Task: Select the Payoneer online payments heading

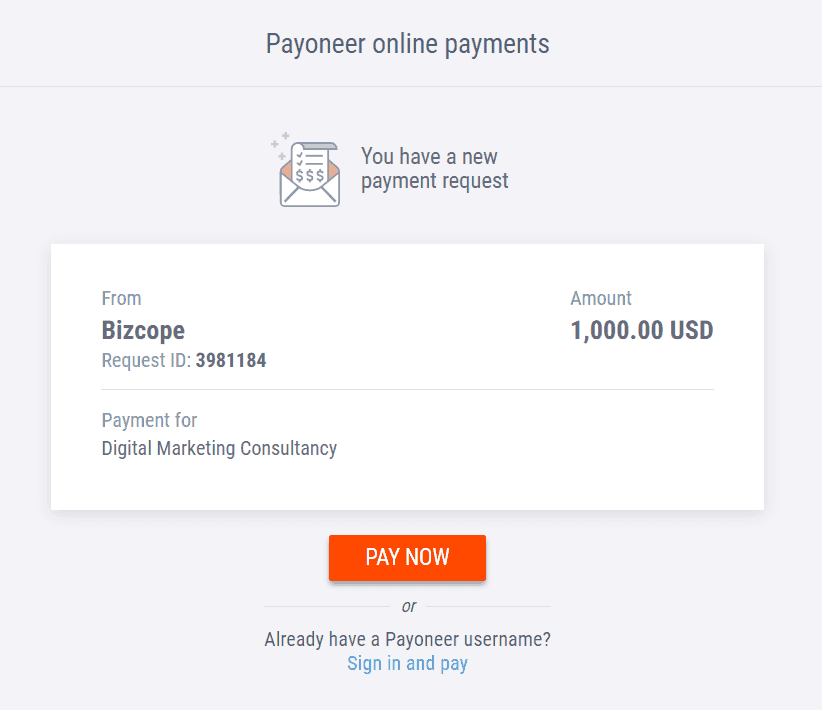Action: 407,44
